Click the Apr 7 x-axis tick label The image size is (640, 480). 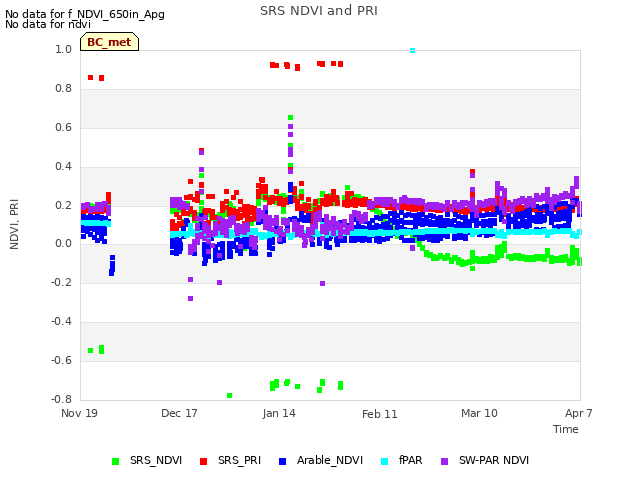click(578, 413)
